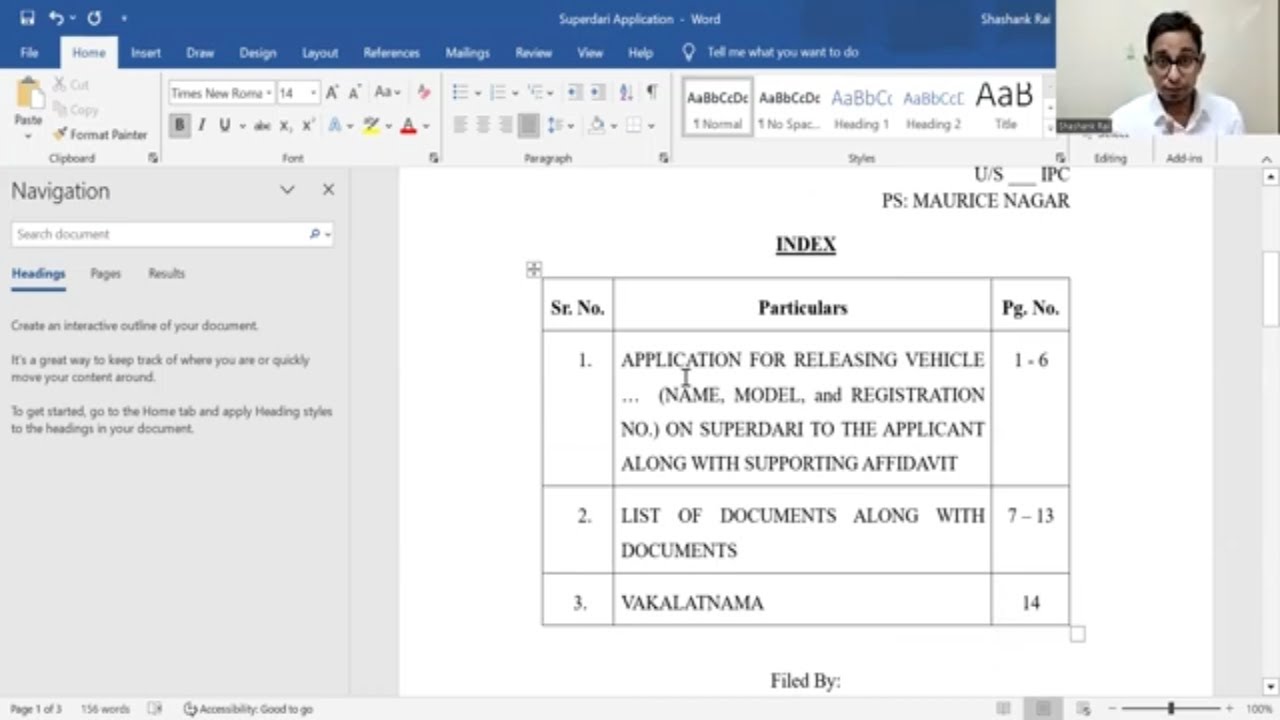Image resolution: width=1280 pixels, height=720 pixels.
Task: Toggle Italic formatting
Action: coord(202,125)
